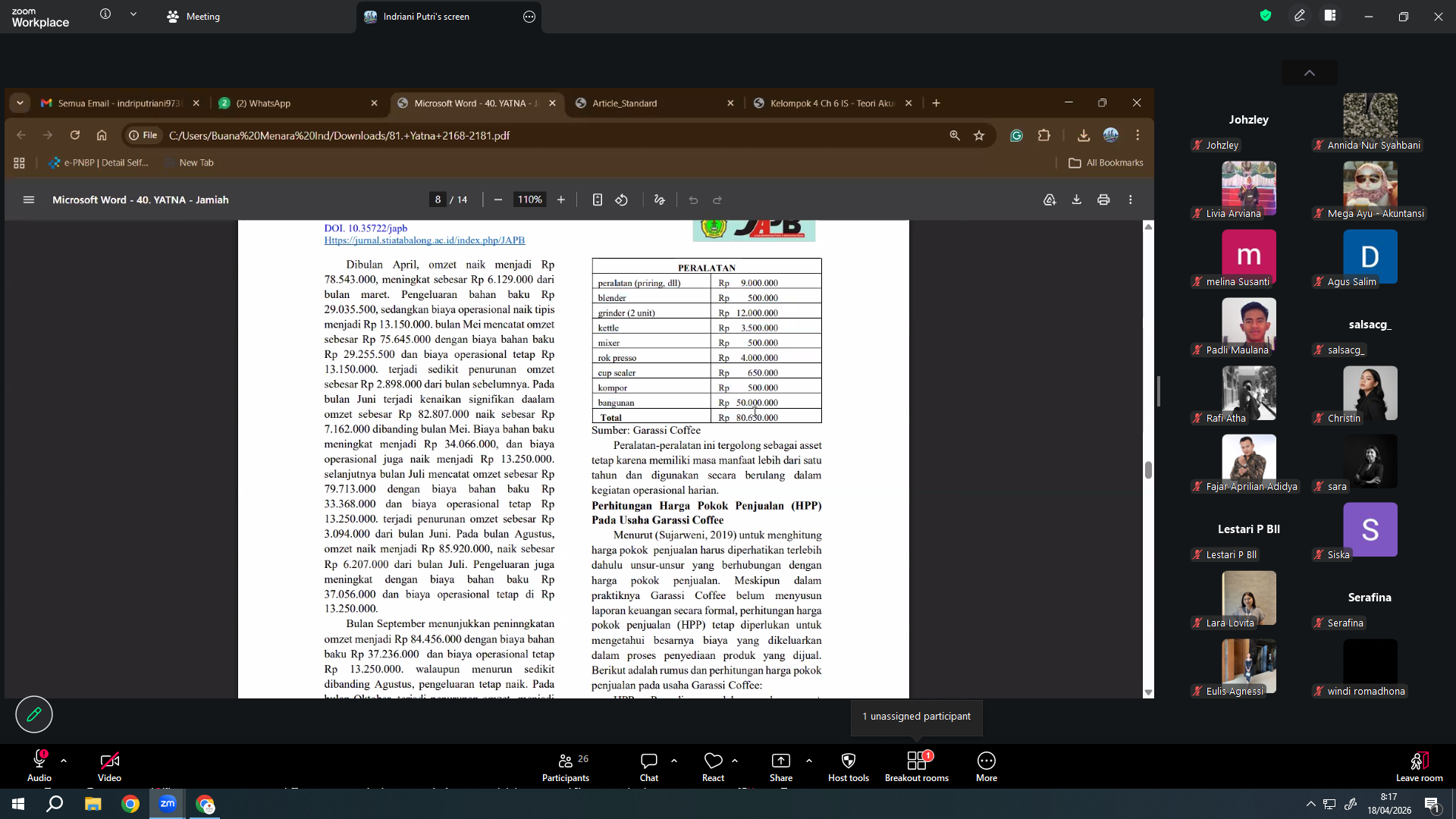The image size is (1456, 819).
Task: Fit PDF to page
Action: tap(598, 199)
